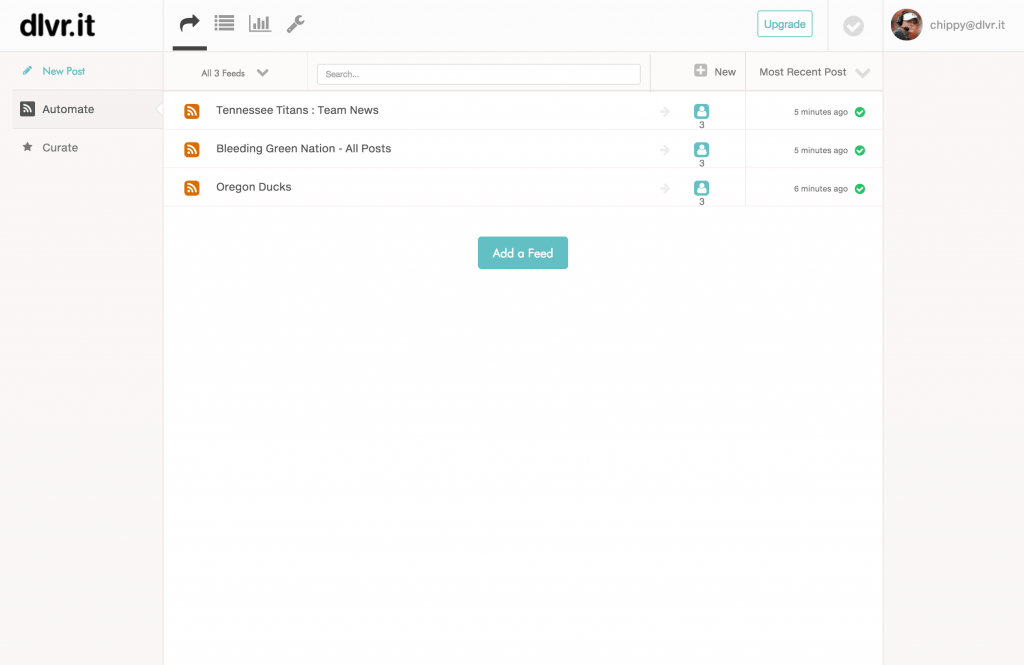Viewport: 1024px width, 665px height.
Task: Click the gray checkmark status icon
Action: coord(853,26)
